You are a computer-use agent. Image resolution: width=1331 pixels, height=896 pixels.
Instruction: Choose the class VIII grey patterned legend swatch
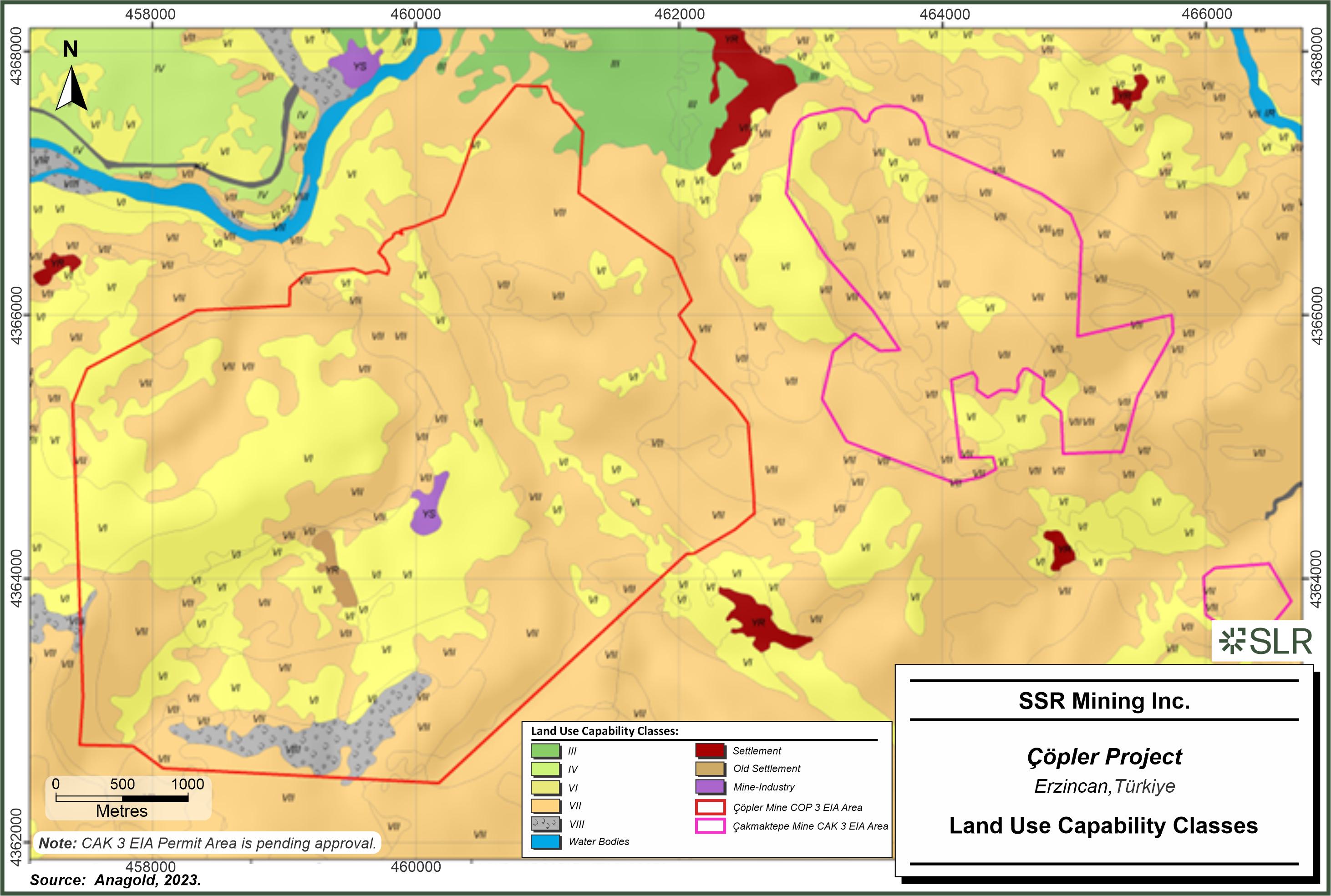546,824
